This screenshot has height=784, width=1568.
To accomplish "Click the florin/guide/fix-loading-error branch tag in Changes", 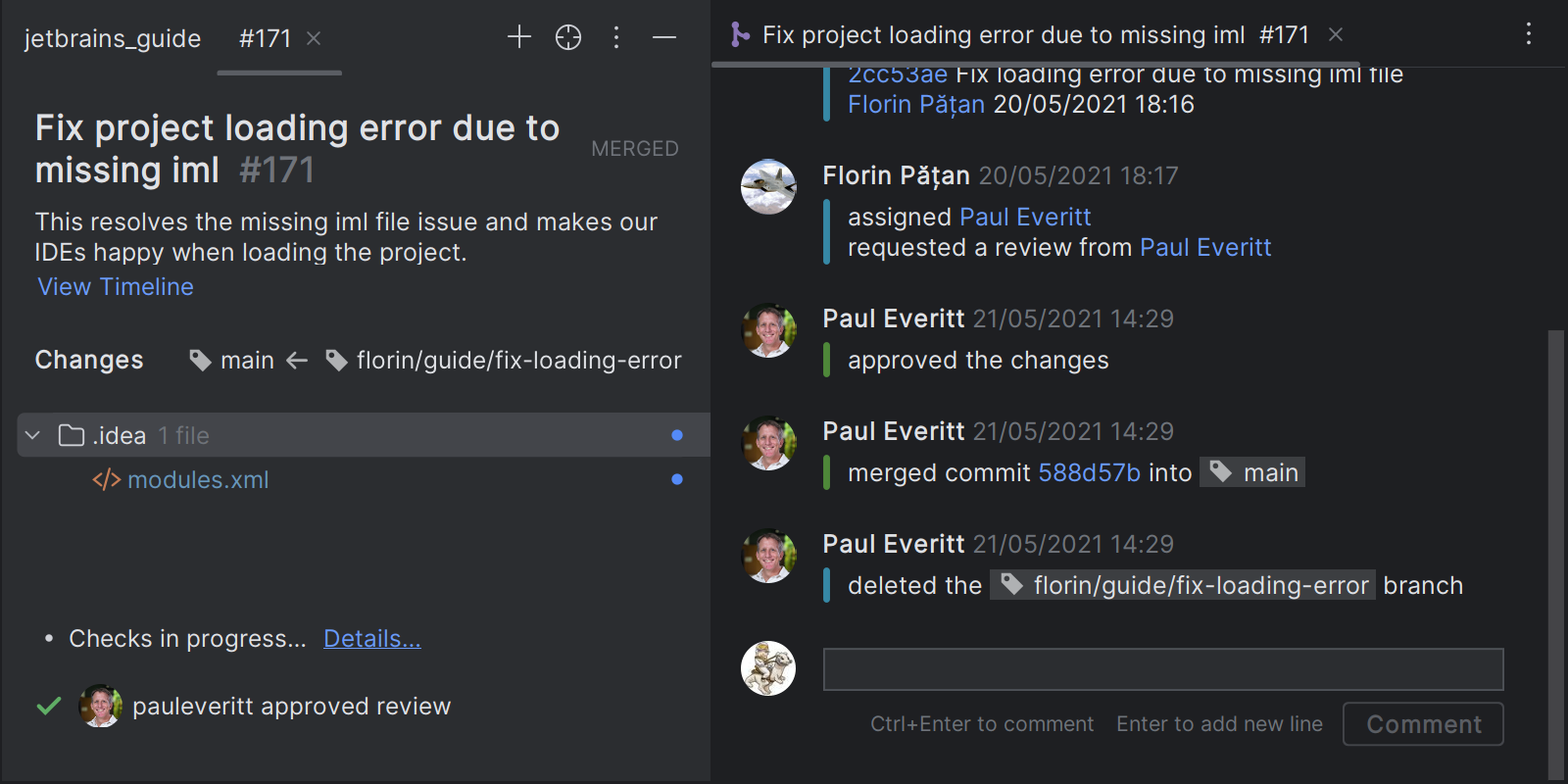I will 504,361.
